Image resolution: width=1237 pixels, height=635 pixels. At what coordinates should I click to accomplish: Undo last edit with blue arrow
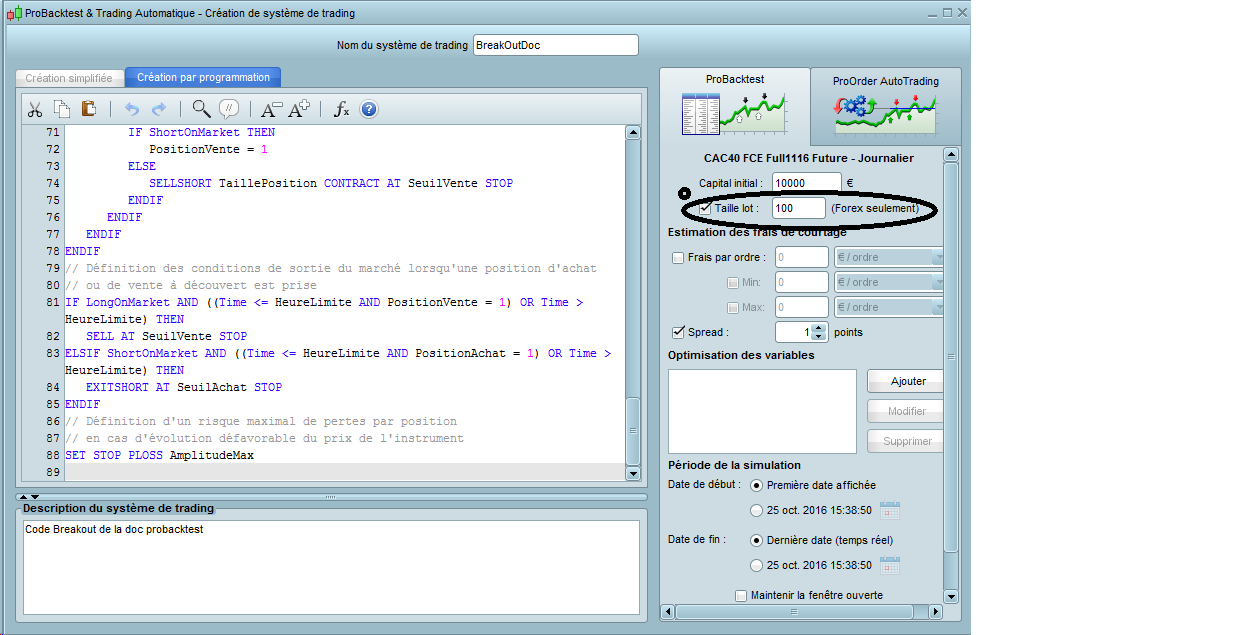132,109
